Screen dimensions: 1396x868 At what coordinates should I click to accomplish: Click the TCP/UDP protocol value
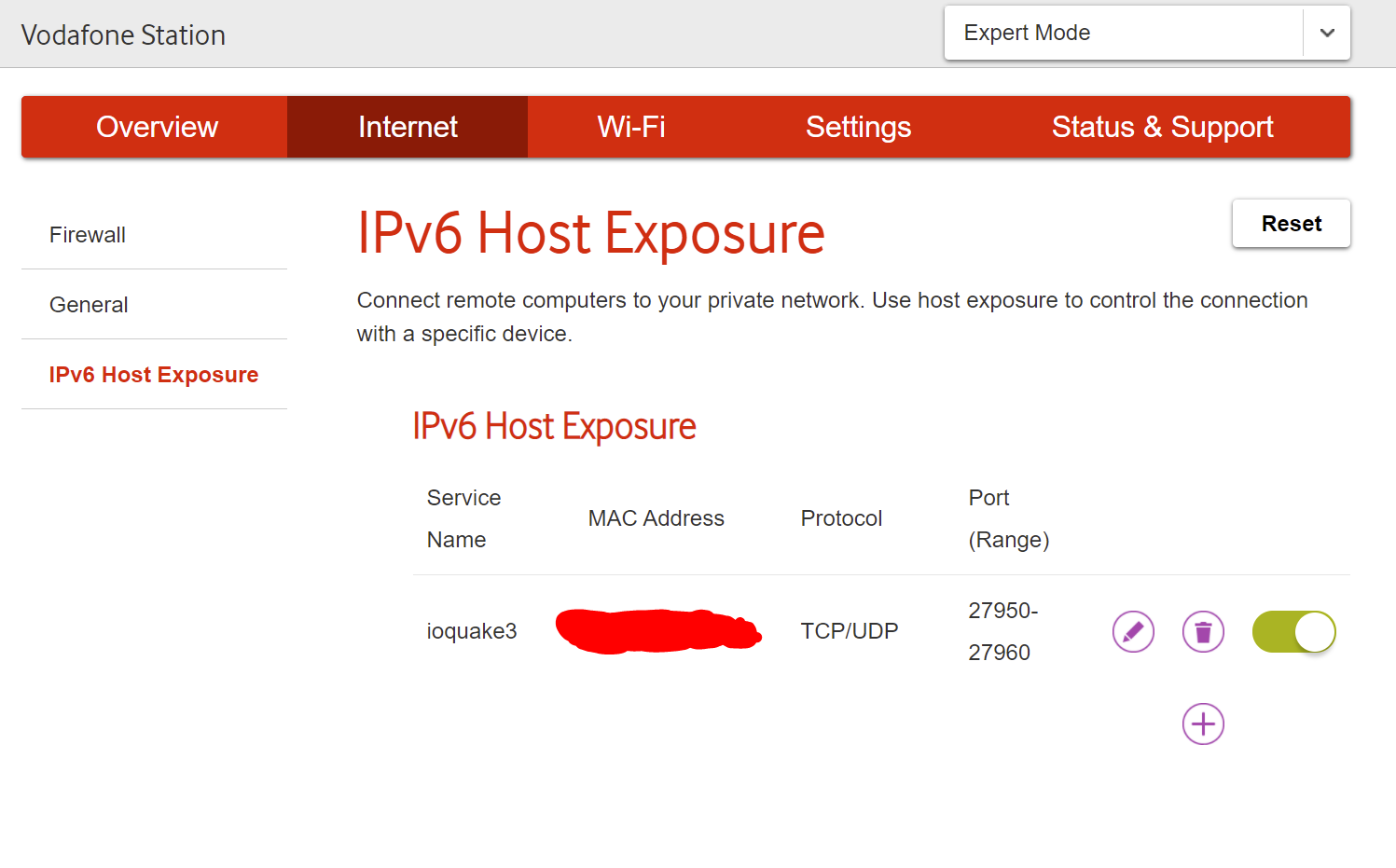pyautogui.click(x=849, y=631)
